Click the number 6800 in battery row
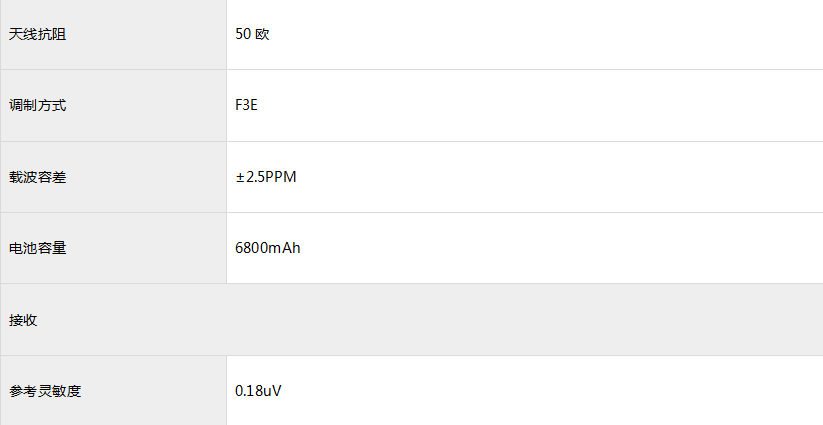The height and width of the screenshot is (425, 823). tap(251, 248)
